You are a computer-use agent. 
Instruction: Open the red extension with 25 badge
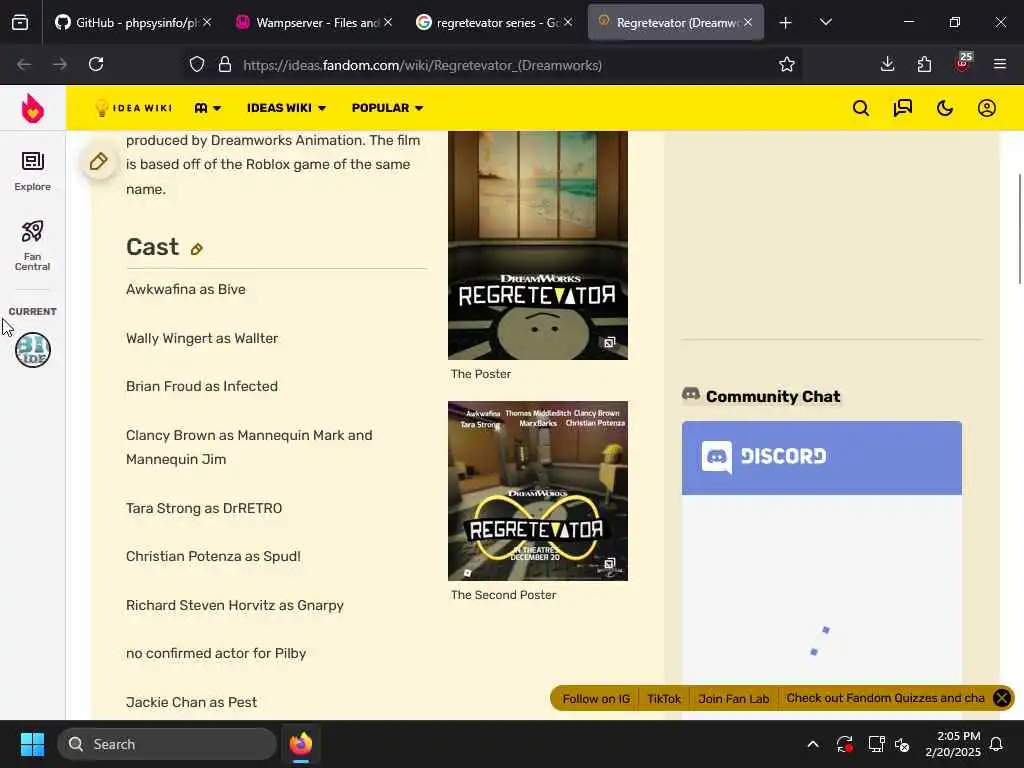[x=963, y=63]
